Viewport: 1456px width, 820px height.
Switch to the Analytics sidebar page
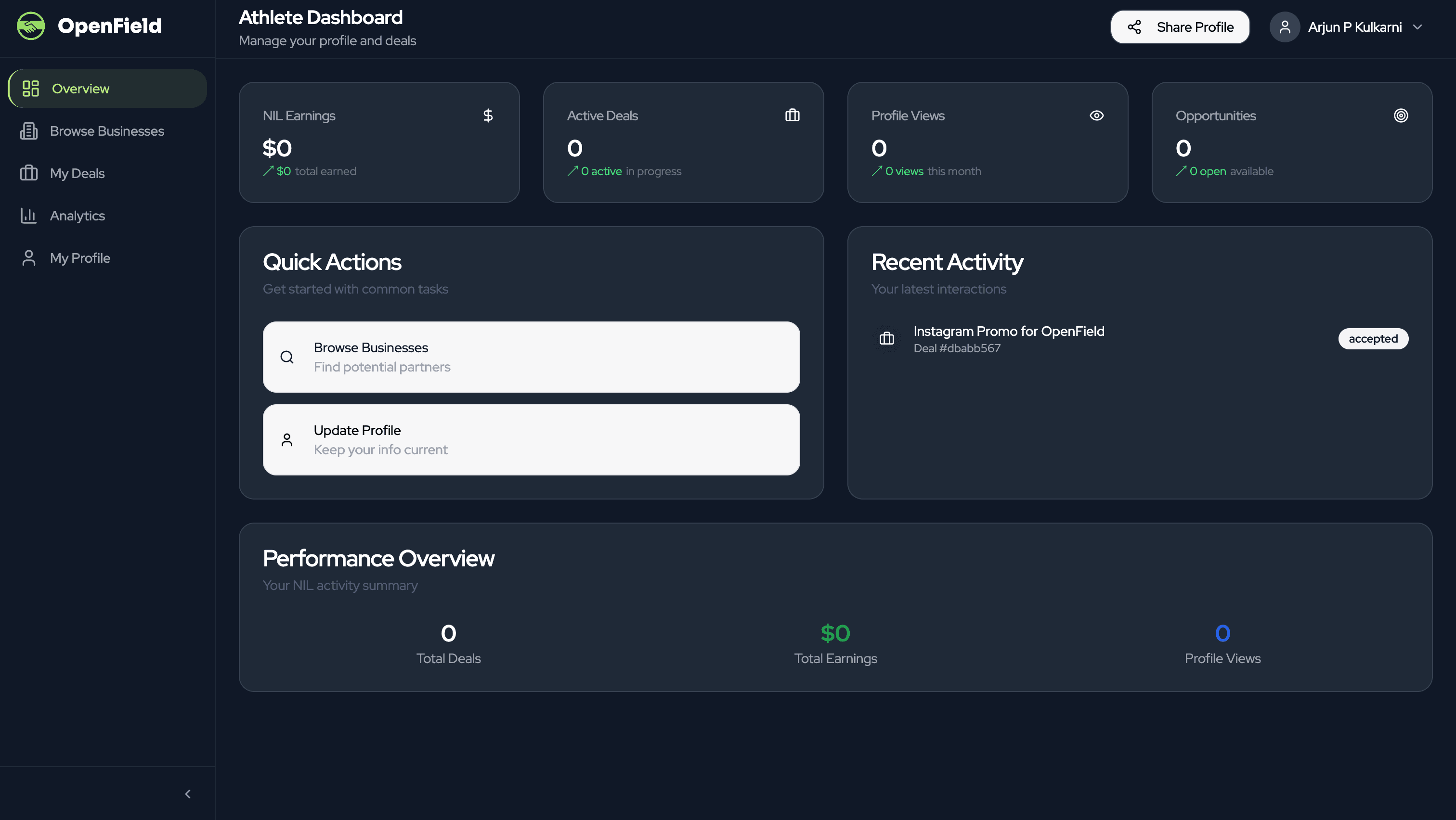(78, 216)
